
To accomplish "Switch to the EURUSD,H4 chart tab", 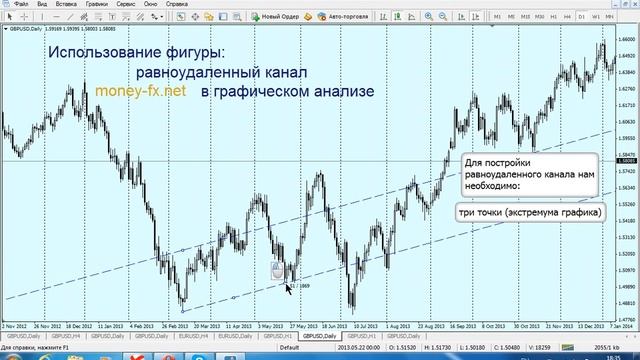I will 193,336.
